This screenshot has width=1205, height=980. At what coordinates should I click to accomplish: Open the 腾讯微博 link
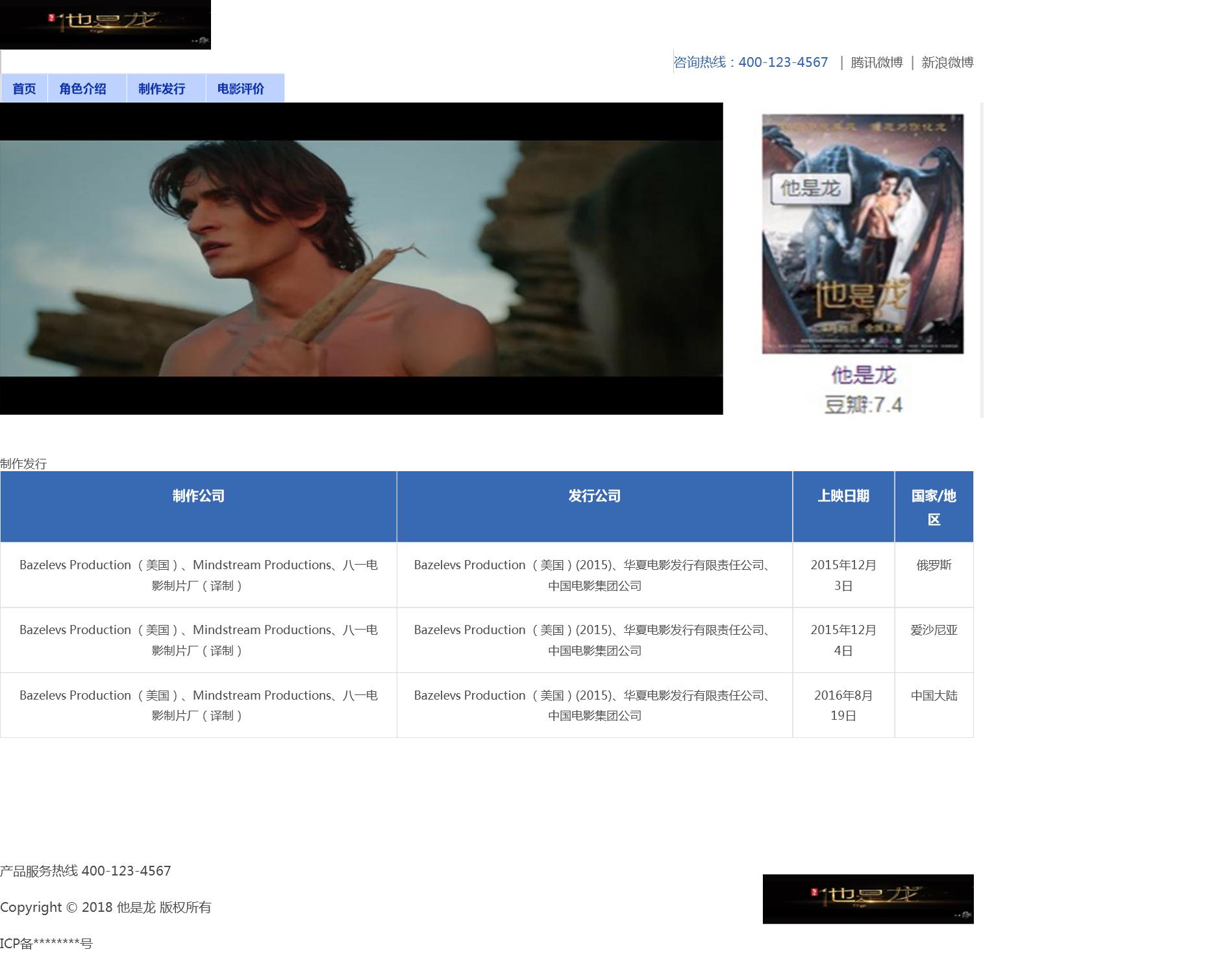click(876, 62)
